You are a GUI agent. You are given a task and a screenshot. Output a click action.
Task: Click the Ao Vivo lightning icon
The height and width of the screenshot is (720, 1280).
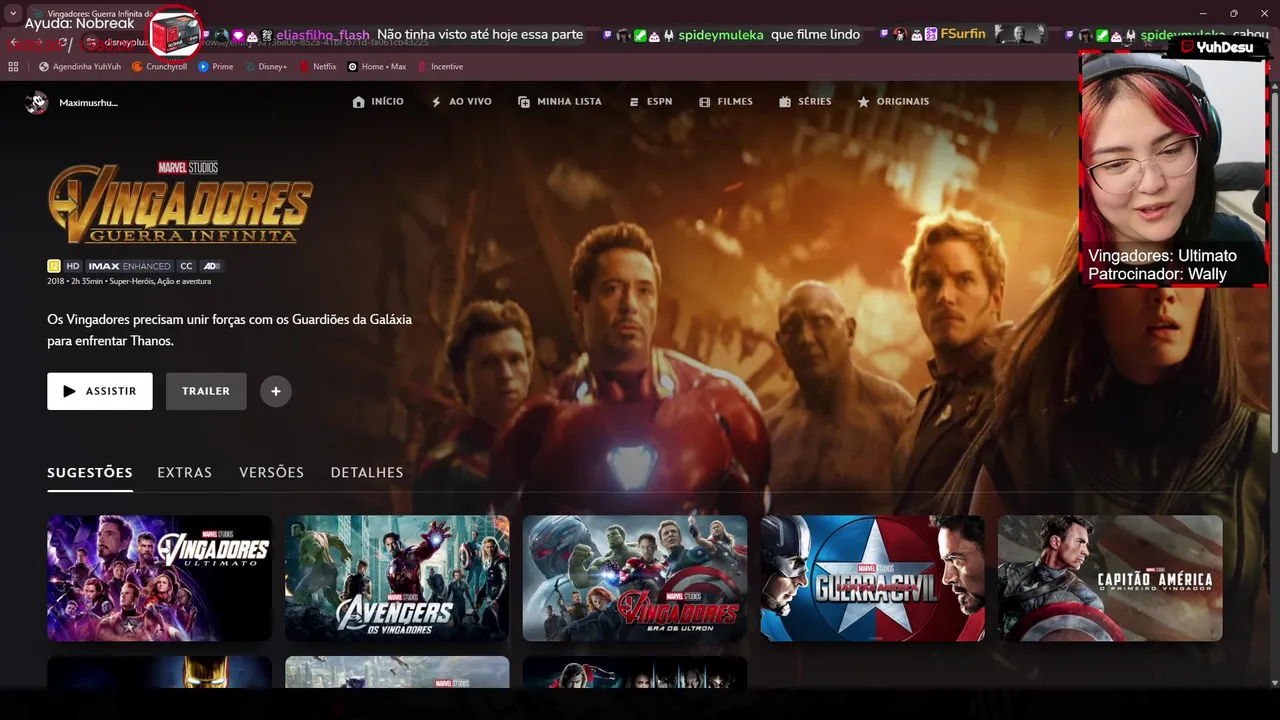click(x=436, y=102)
